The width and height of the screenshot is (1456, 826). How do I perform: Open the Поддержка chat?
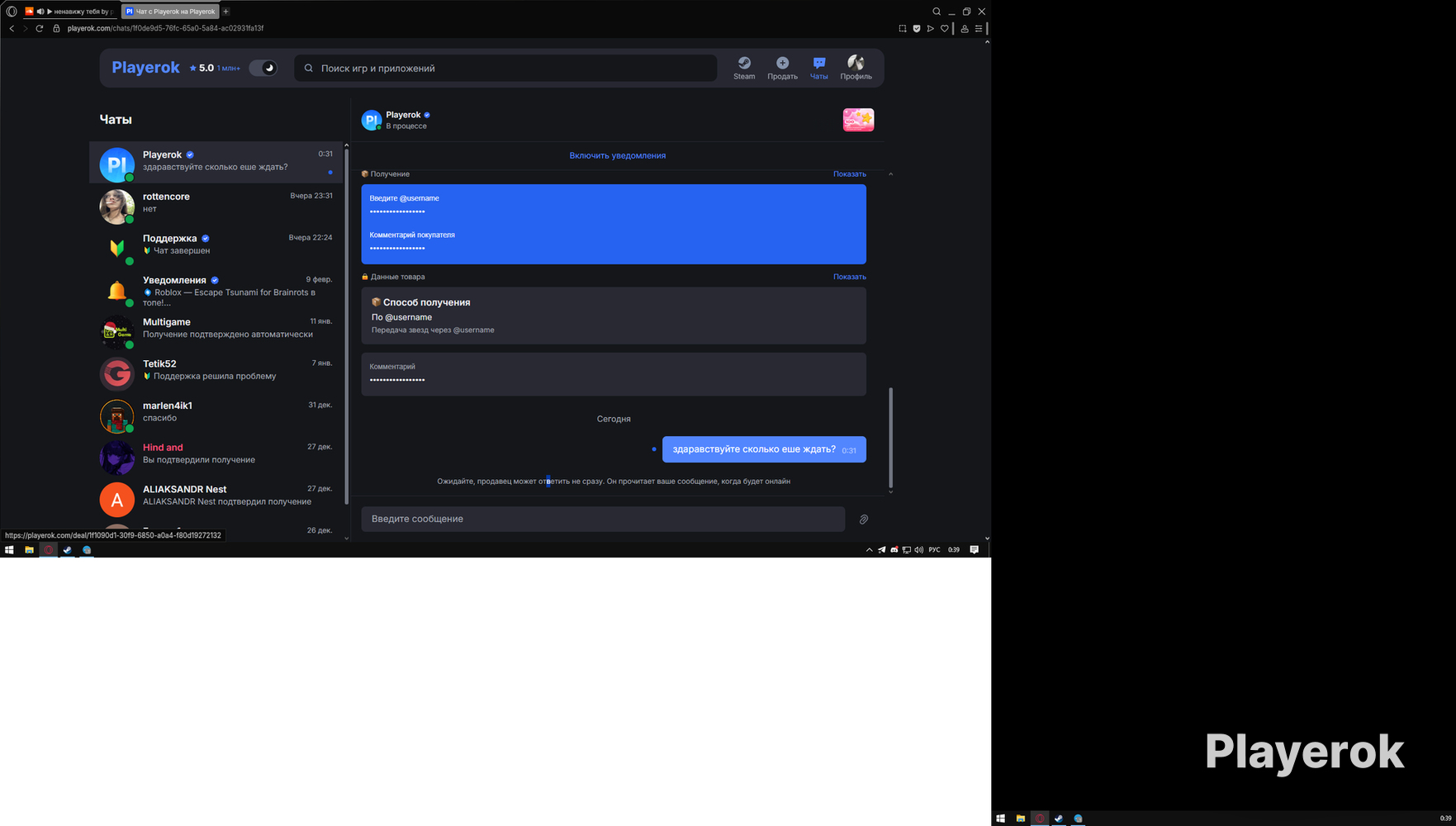click(216, 245)
